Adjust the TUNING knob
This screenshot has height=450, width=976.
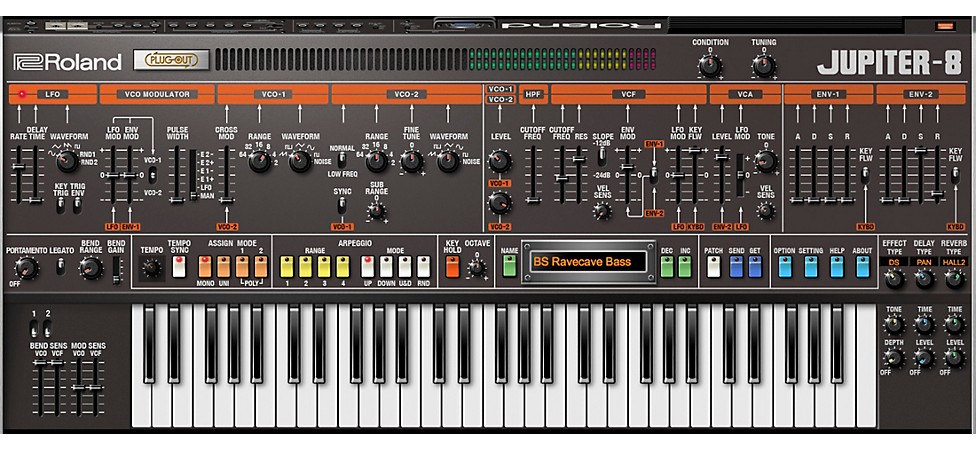[763, 64]
